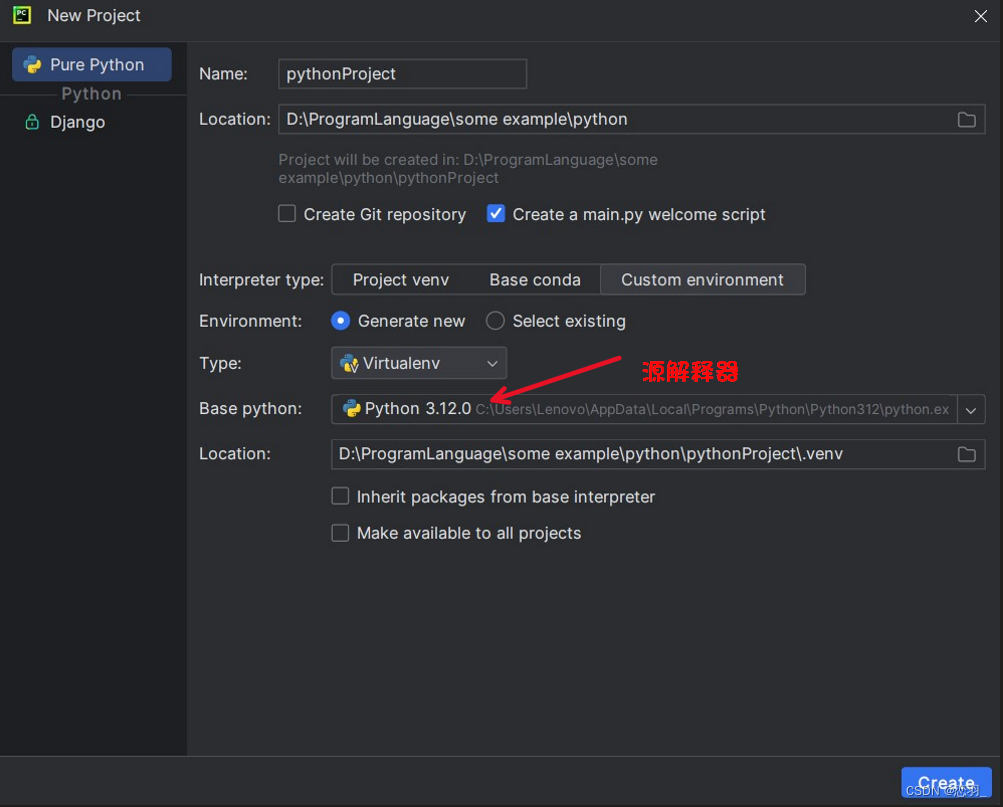The image size is (1003, 807).
Task: Choose the Select existing radio button
Action: coord(495,320)
